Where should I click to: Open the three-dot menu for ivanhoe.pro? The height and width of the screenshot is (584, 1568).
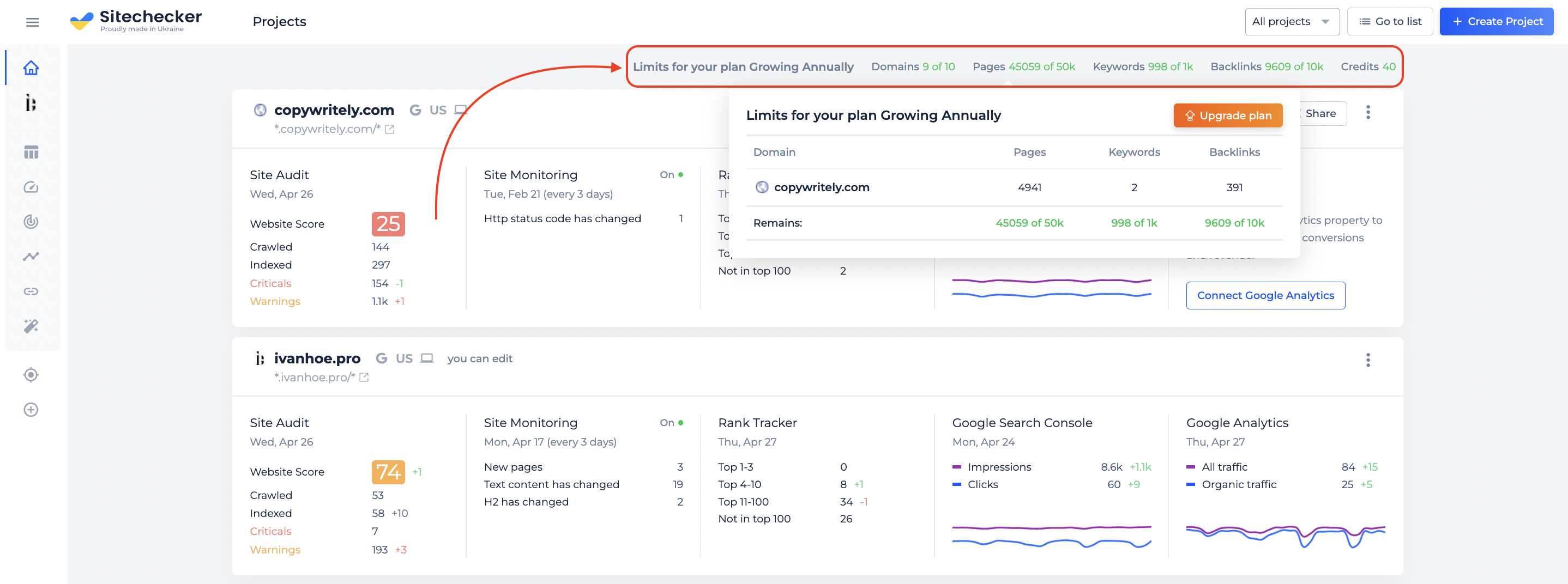tap(1368, 360)
